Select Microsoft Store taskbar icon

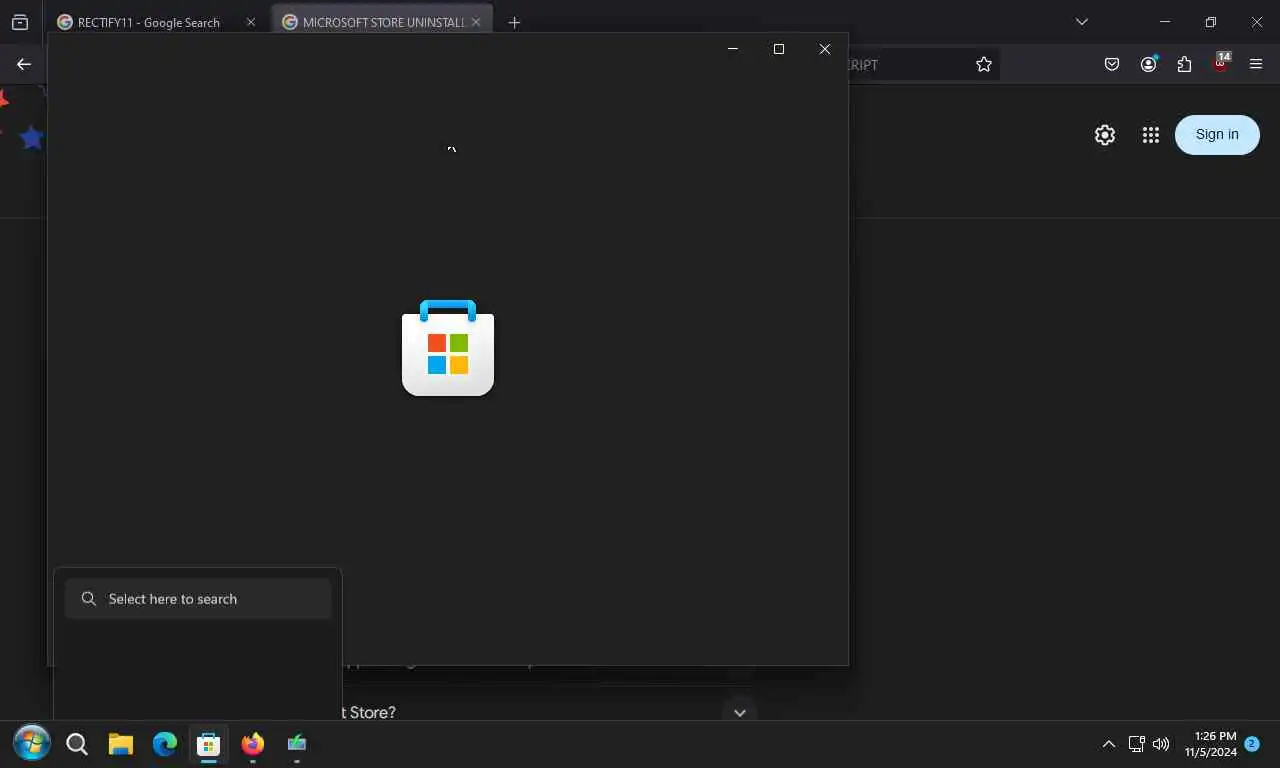[209, 744]
